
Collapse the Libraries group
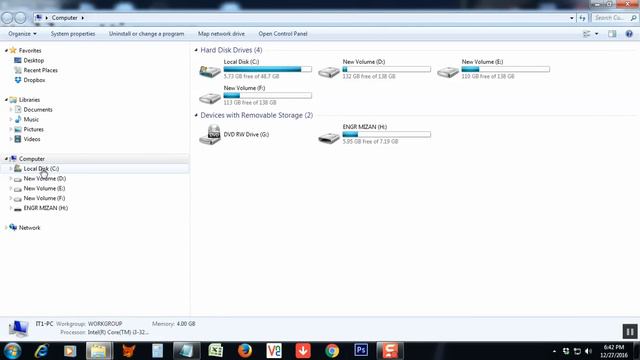coord(6,100)
